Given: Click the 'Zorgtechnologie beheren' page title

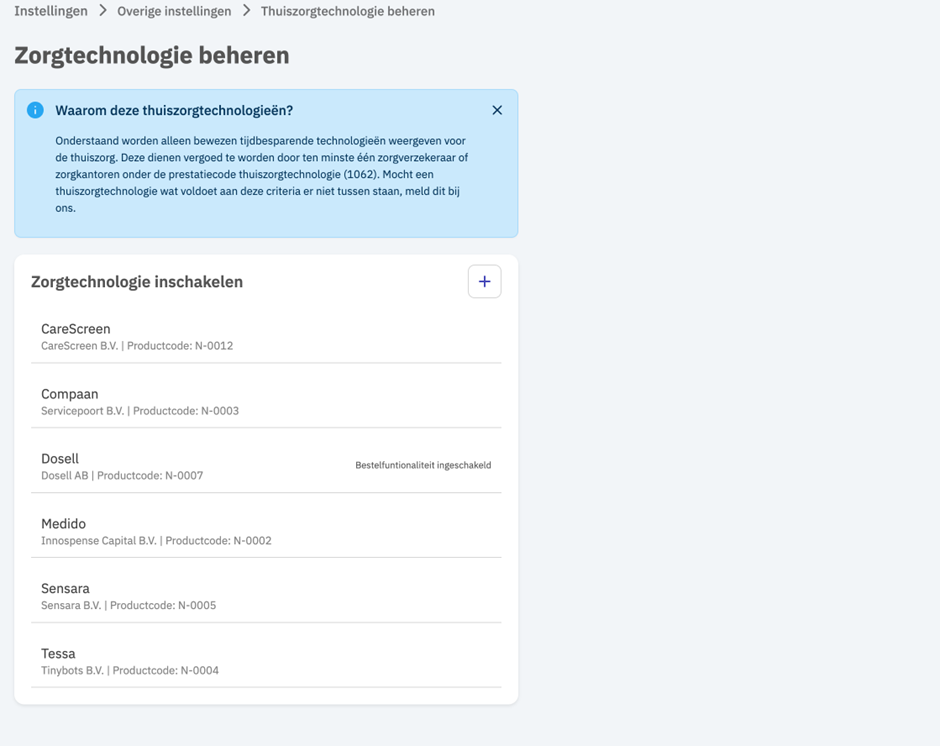Looking at the screenshot, I should tap(152, 55).
